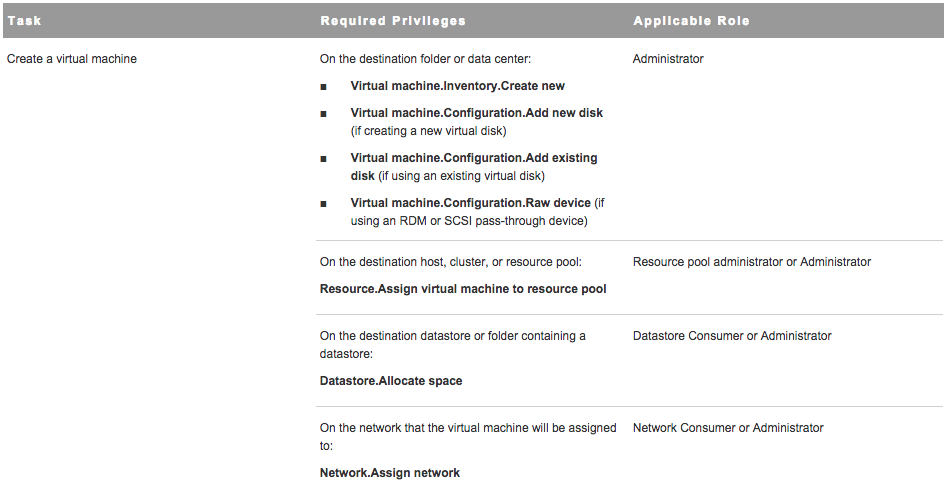Click the Applicable Role column header
This screenshot has height=484, width=948.
(691, 20)
